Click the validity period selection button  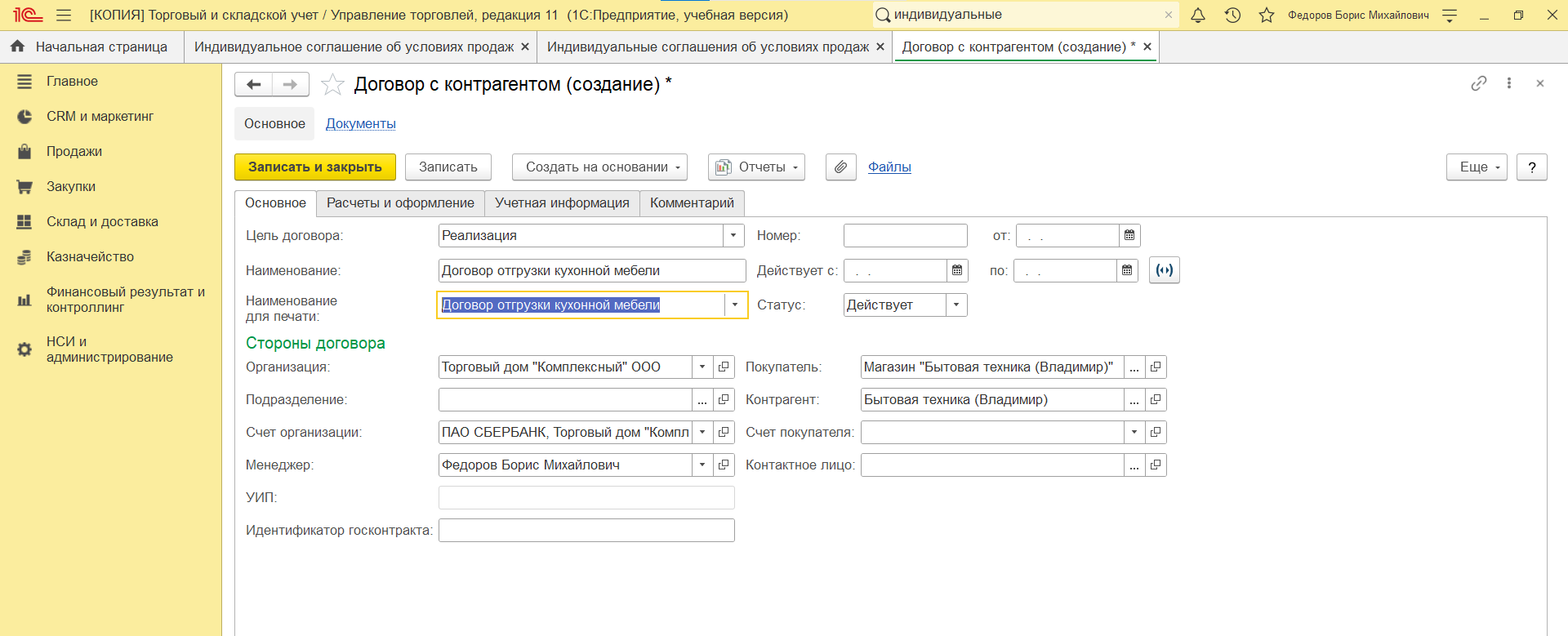point(1165,270)
